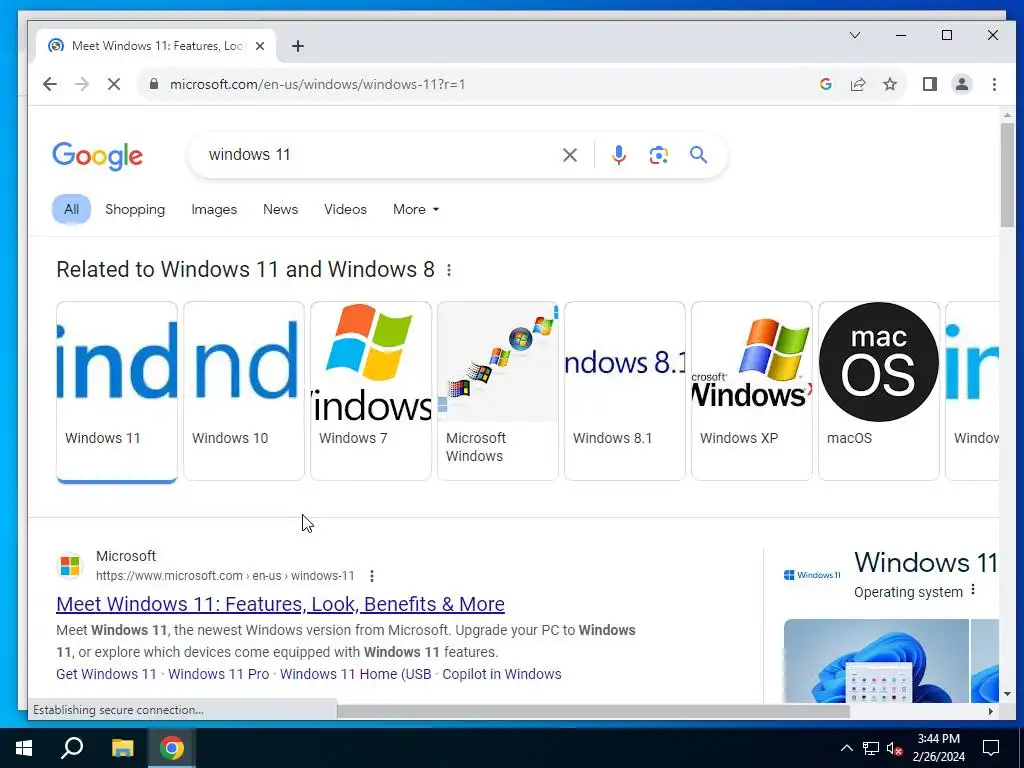Switch to News results

(280, 210)
